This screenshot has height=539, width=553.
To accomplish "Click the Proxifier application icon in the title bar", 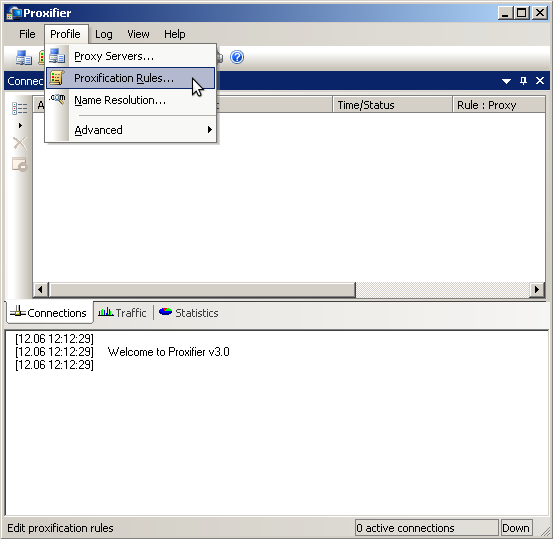I will click(x=14, y=13).
